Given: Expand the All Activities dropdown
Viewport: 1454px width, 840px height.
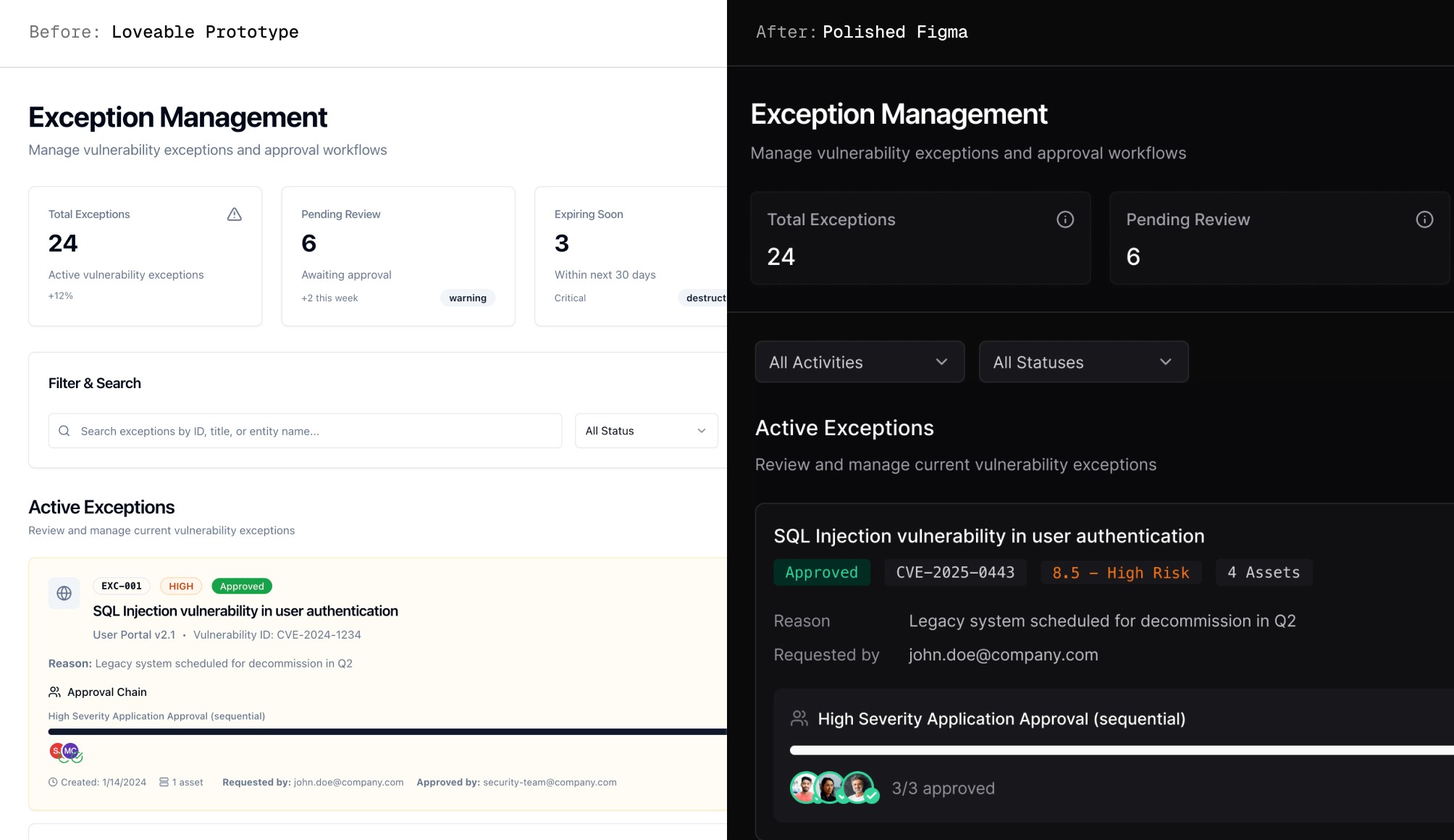Looking at the screenshot, I should (859, 362).
